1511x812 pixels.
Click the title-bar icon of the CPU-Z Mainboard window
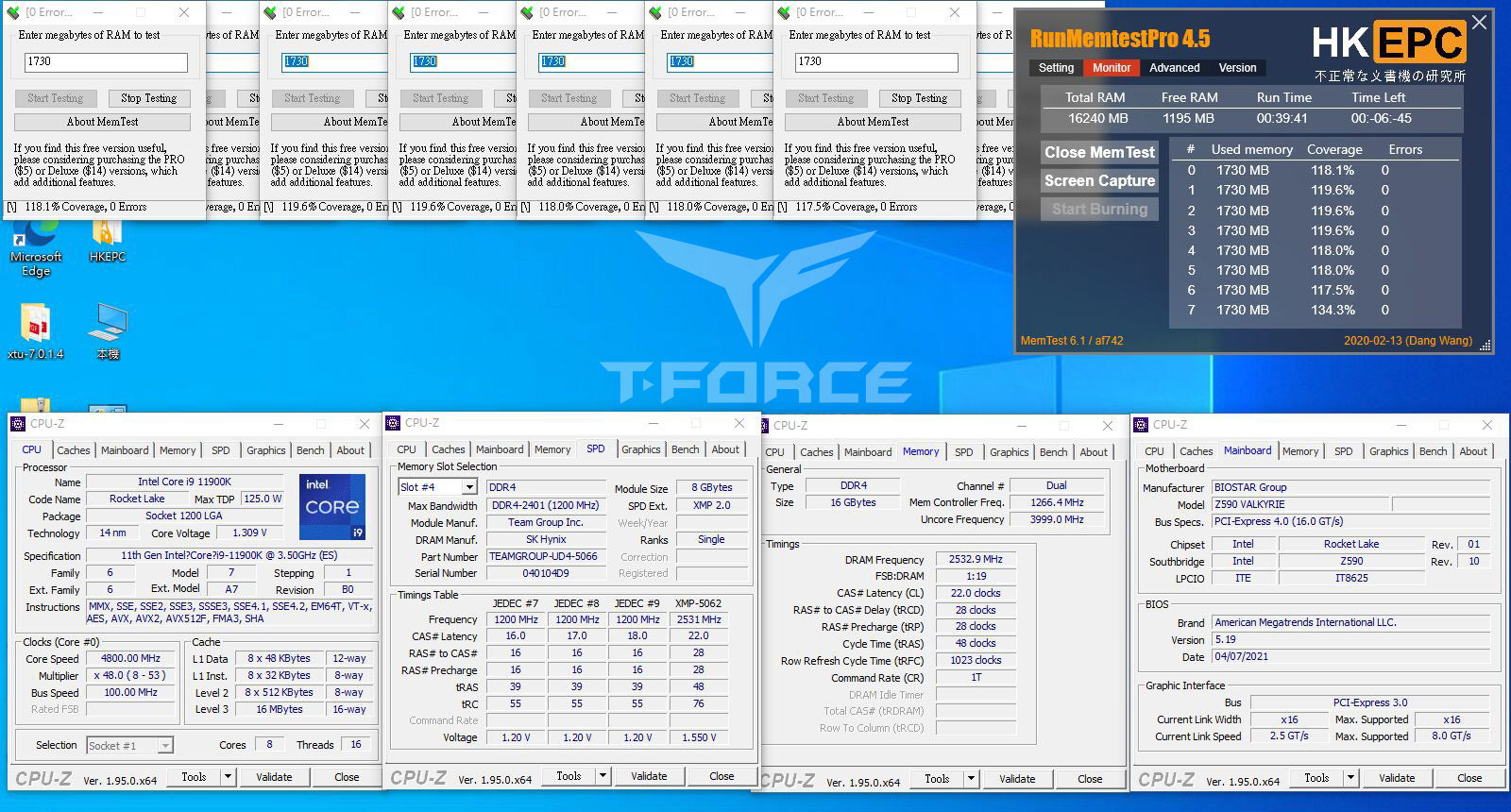pos(1142,425)
